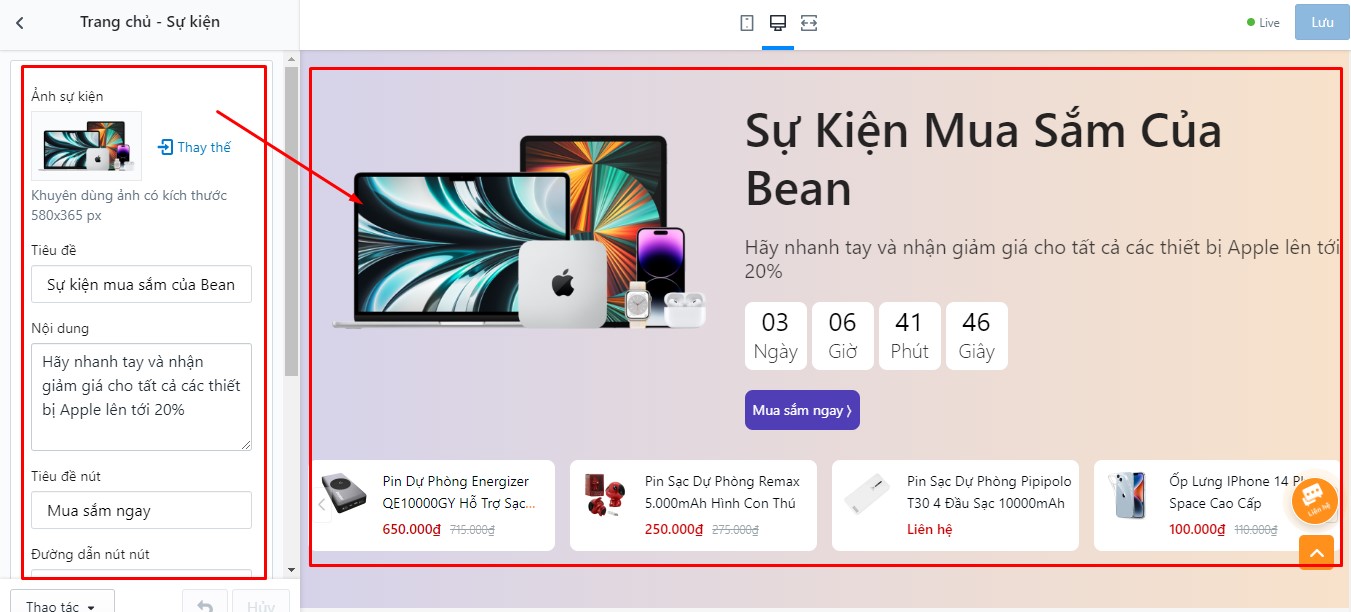Click the Thay thế replace image icon
Viewport: 1351px width, 612px height.
pyautogui.click(x=194, y=147)
